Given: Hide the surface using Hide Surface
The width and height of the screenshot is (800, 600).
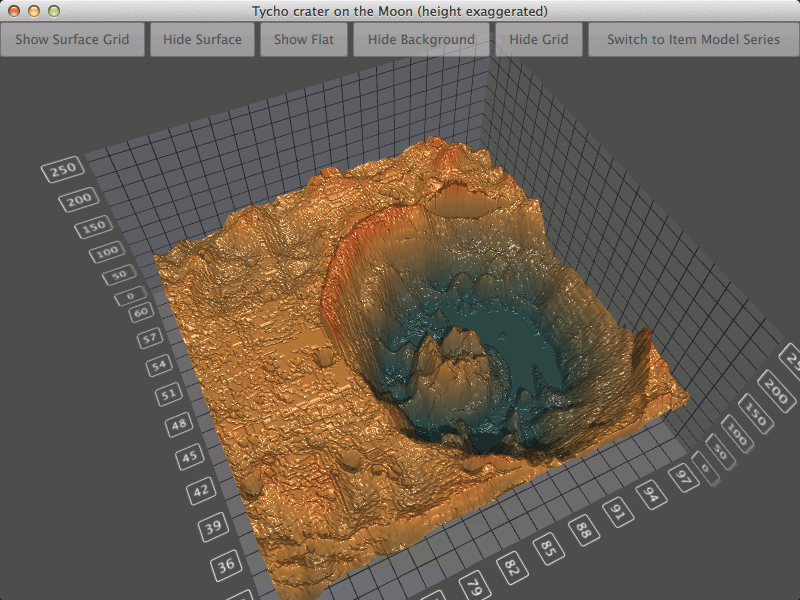Looking at the screenshot, I should coord(201,40).
